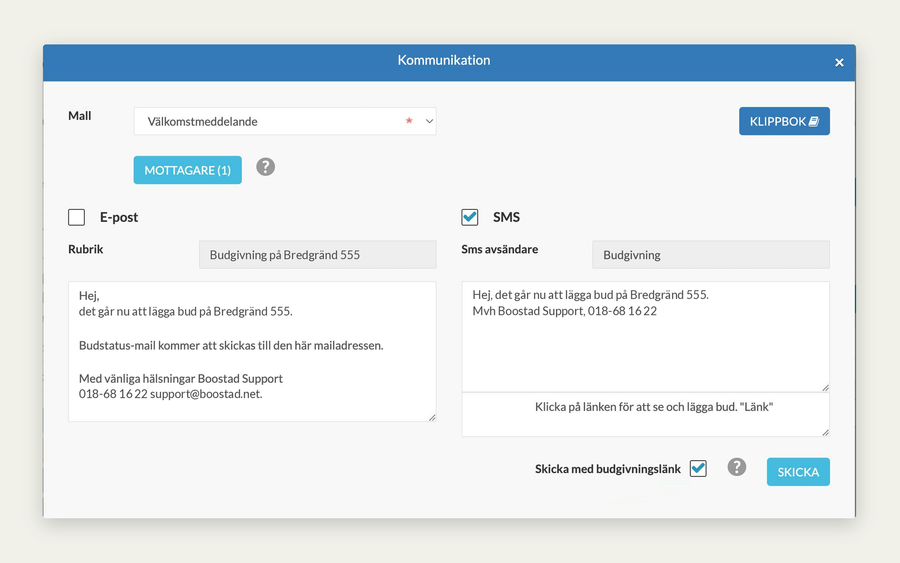The height and width of the screenshot is (563, 900).
Task: Send the message with SKICKA
Action: coord(798,472)
